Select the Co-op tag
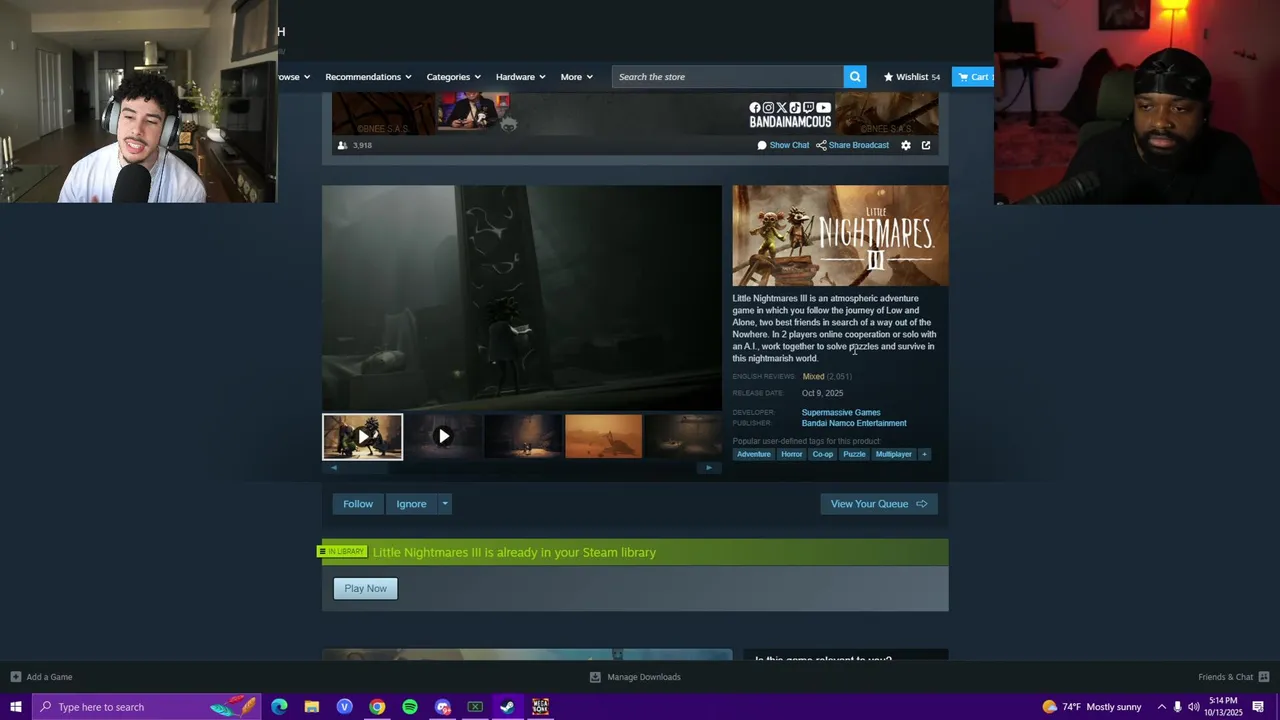This screenshot has height=720, width=1280. (823, 454)
